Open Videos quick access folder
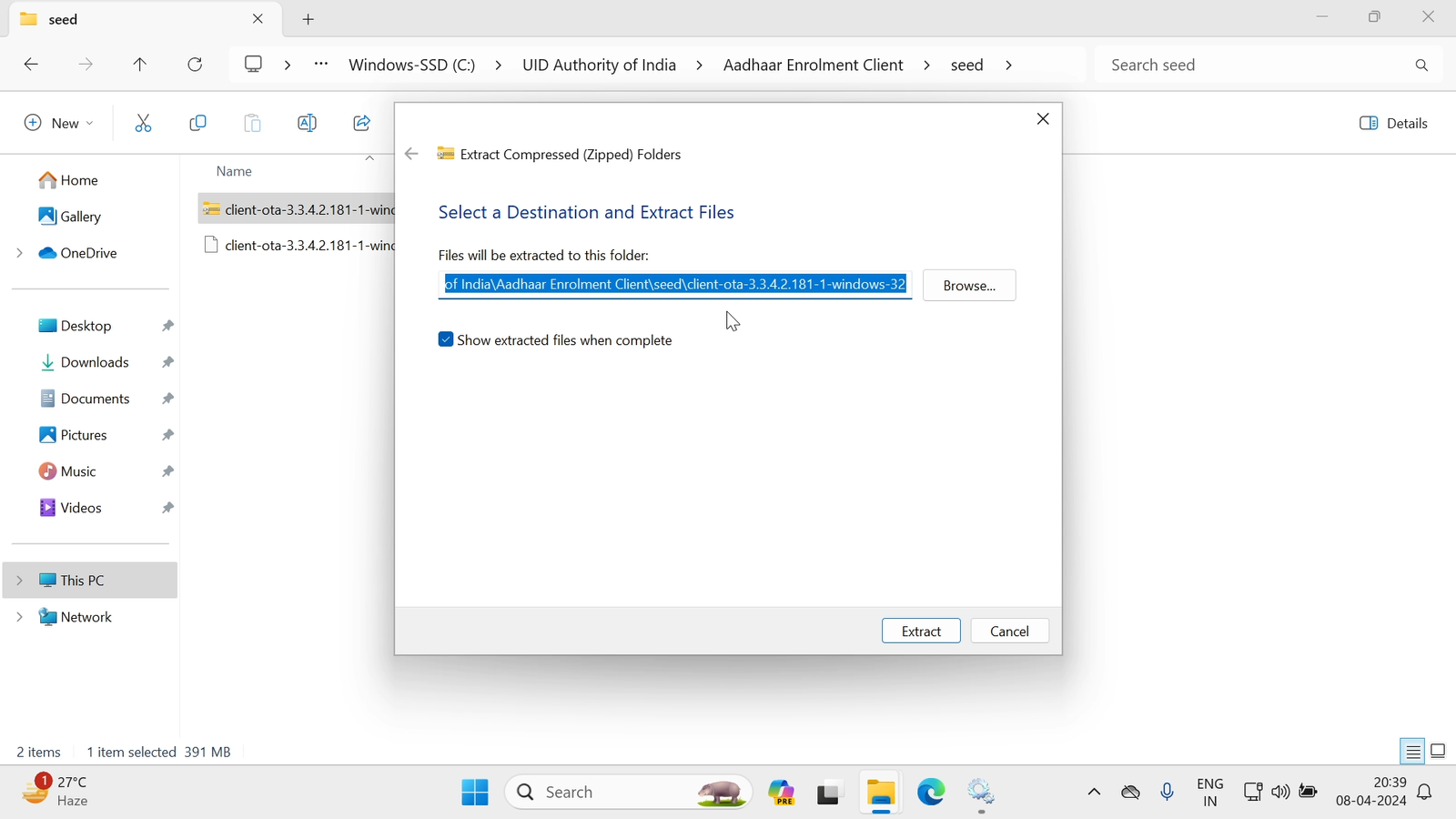 pos(71,508)
